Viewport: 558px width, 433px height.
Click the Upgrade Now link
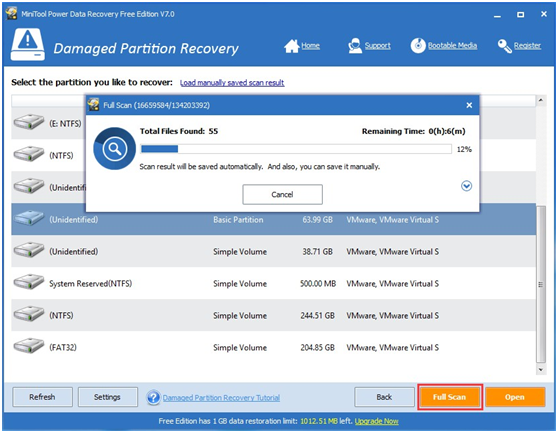click(377, 421)
